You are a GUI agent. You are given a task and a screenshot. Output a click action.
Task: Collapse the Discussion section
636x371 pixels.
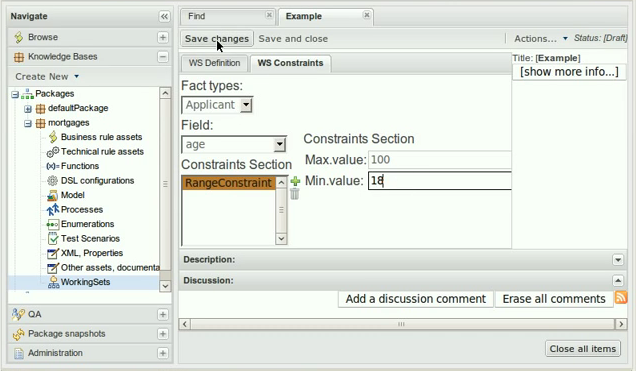pos(618,281)
